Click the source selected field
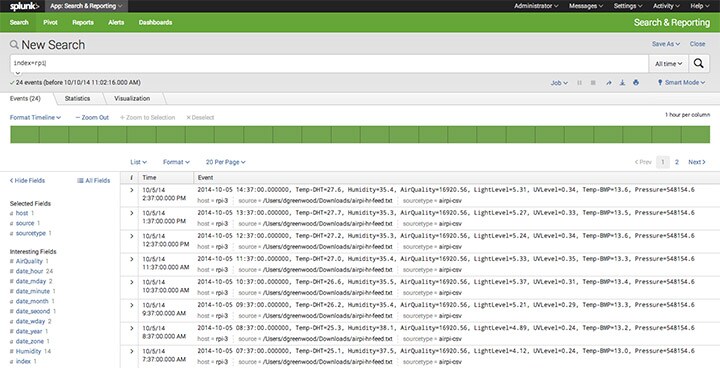The height and width of the screenshot is (368, 720). [25, 223]
